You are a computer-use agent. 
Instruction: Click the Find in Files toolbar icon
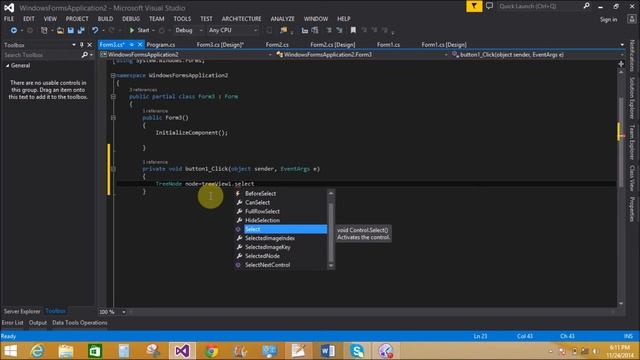283,30
